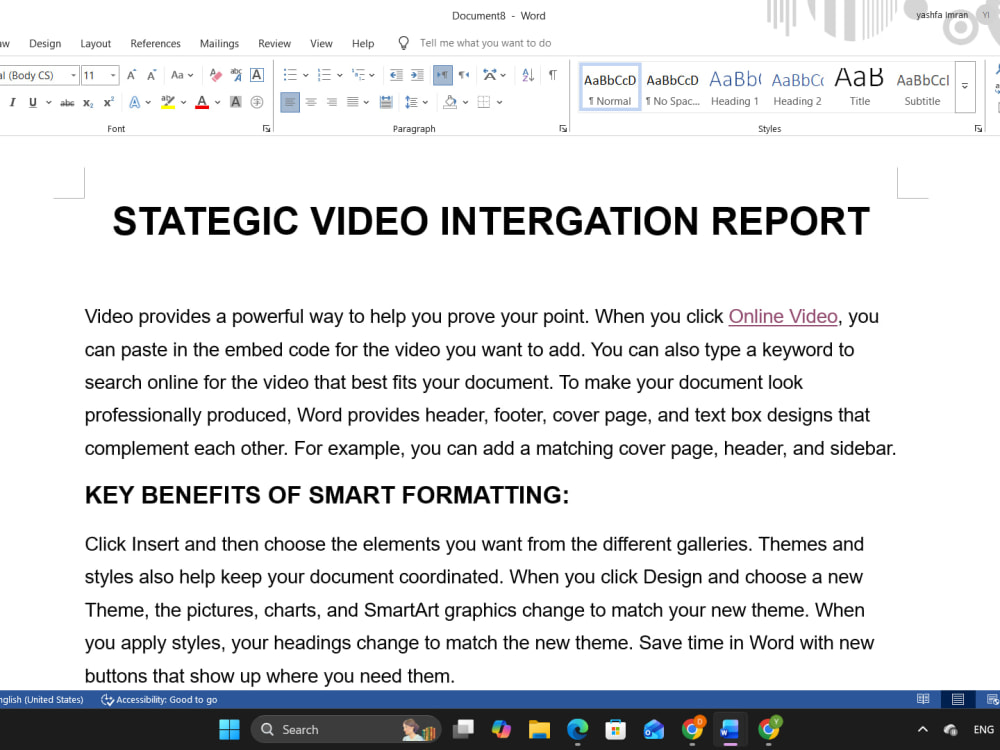
Task: Open the Styles pane launcher
Action: coord(978,129)
